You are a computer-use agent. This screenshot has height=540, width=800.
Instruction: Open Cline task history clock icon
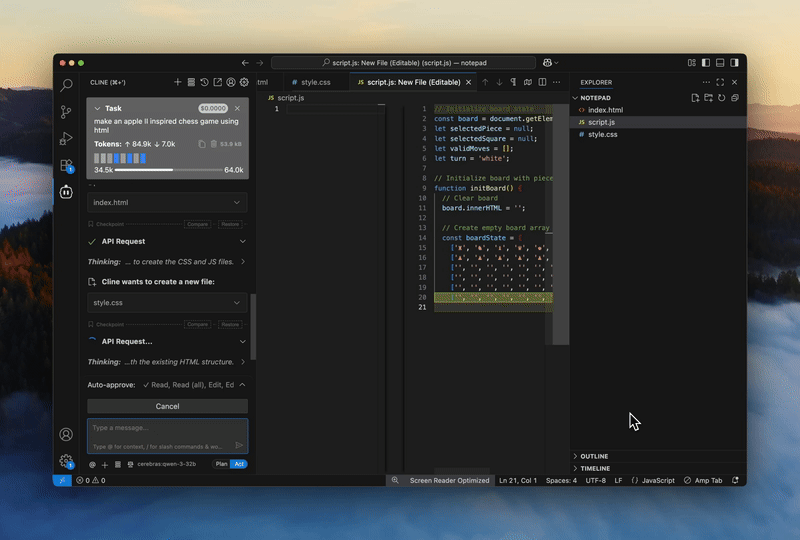(x=204, y=82)
